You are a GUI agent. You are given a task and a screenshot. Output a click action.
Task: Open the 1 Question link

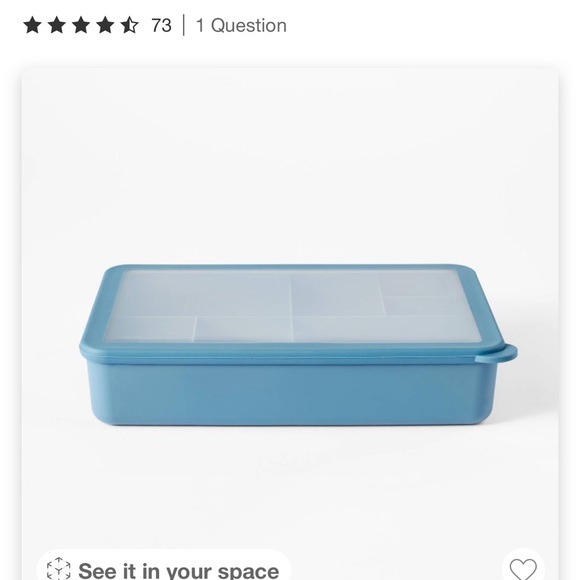pyautogui.click(x=241, y=26)
